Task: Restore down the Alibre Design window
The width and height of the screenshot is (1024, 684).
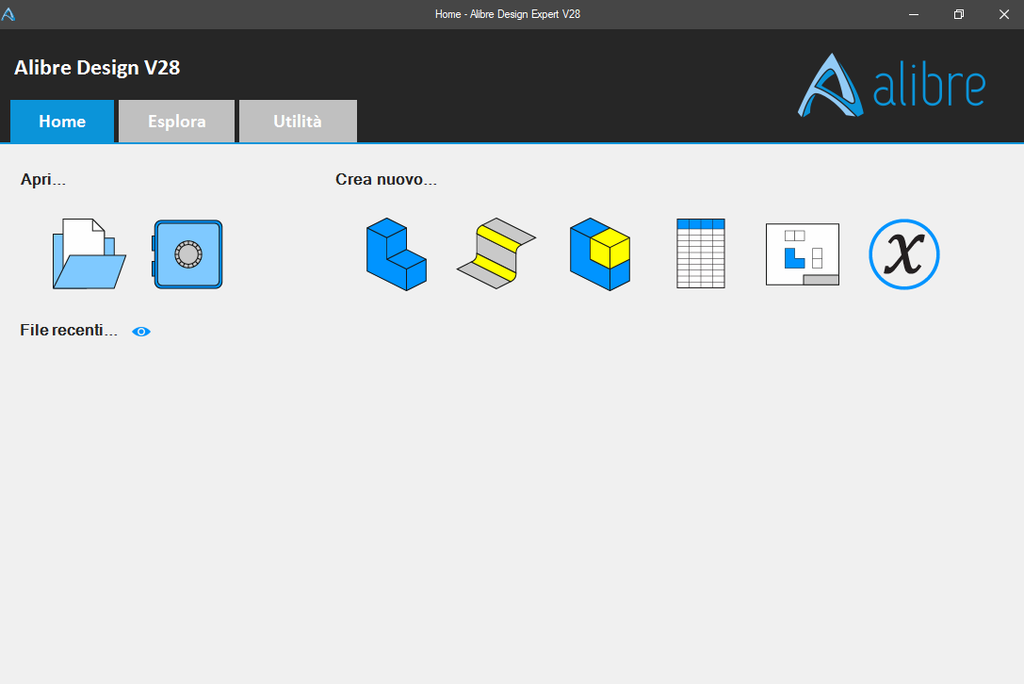Action: tap(959, 14)
